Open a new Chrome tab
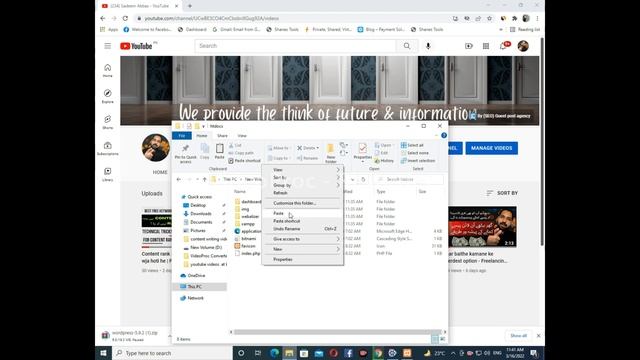Viewport: 640px width, 360px height. (190, 6)
